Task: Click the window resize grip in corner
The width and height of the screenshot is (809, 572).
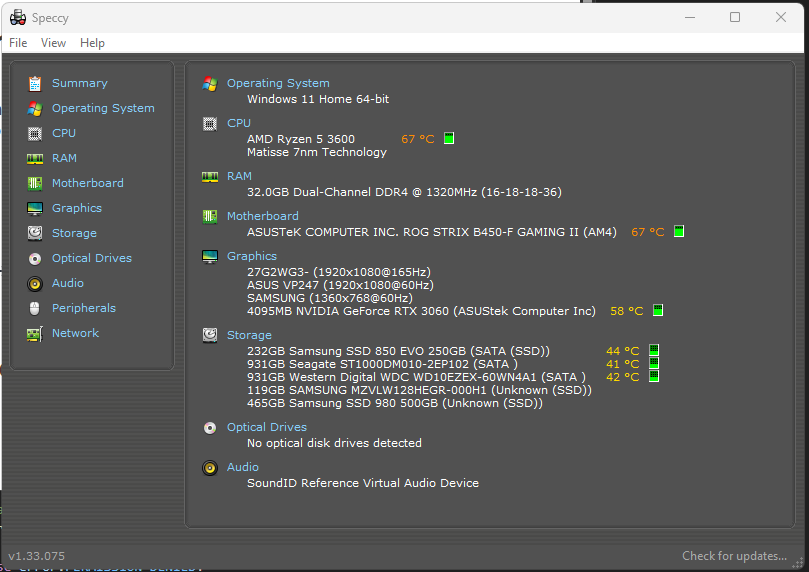Action: [800, 562]
